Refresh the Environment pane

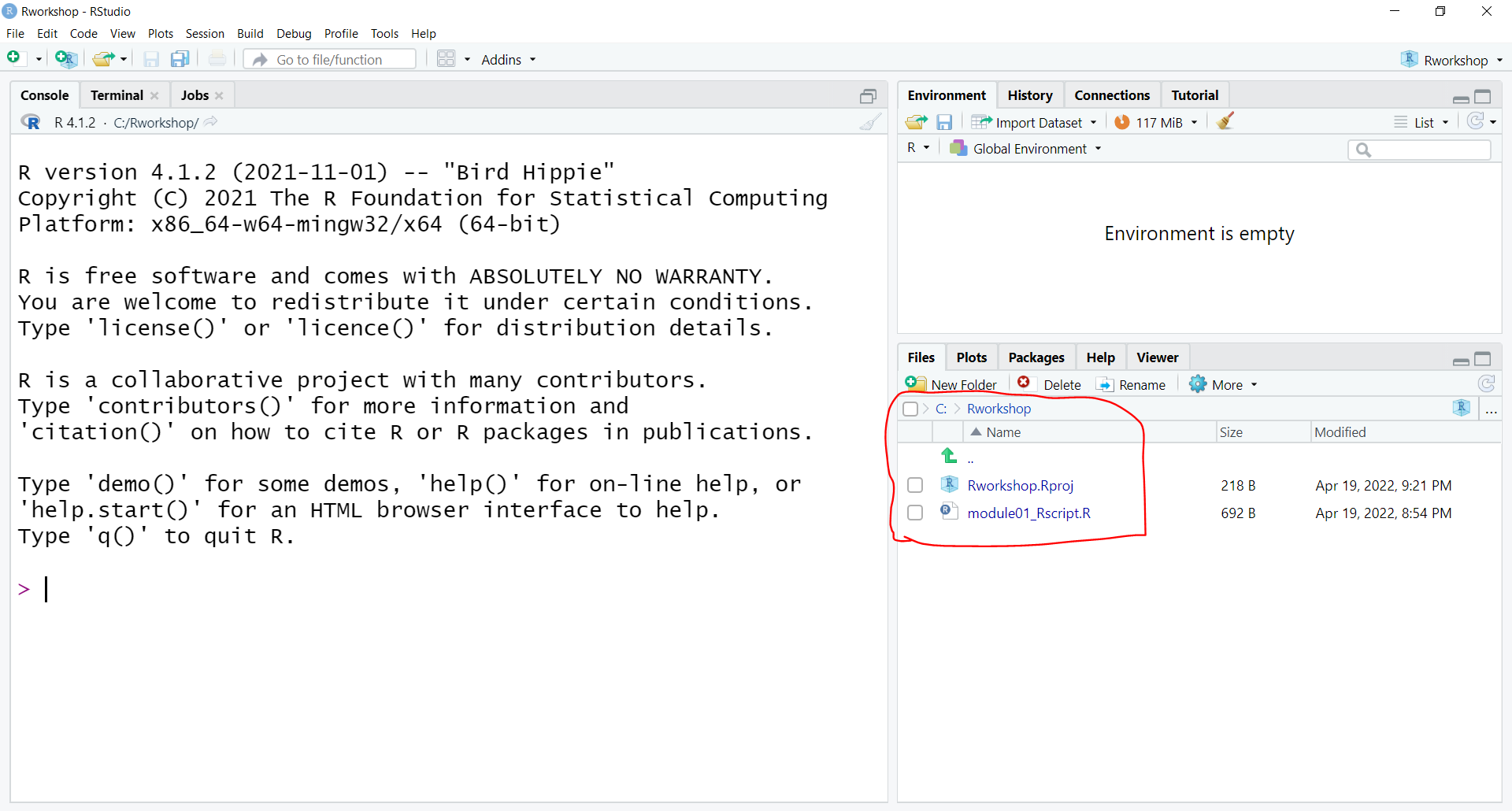pyautogui.click(x=1475, y=121)
